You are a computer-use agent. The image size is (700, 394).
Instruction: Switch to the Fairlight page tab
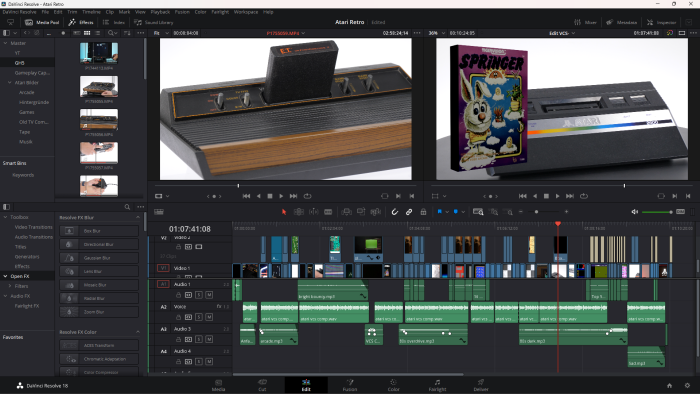click(x=437, y=385)
